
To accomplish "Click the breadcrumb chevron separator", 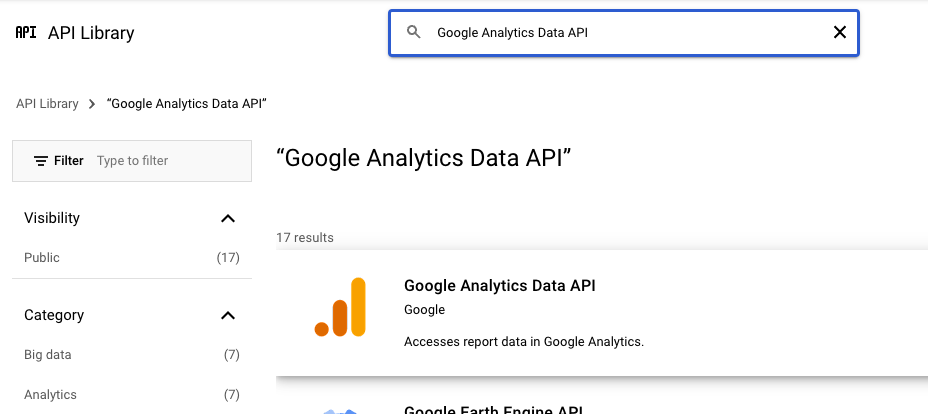I will click(92, 104).
